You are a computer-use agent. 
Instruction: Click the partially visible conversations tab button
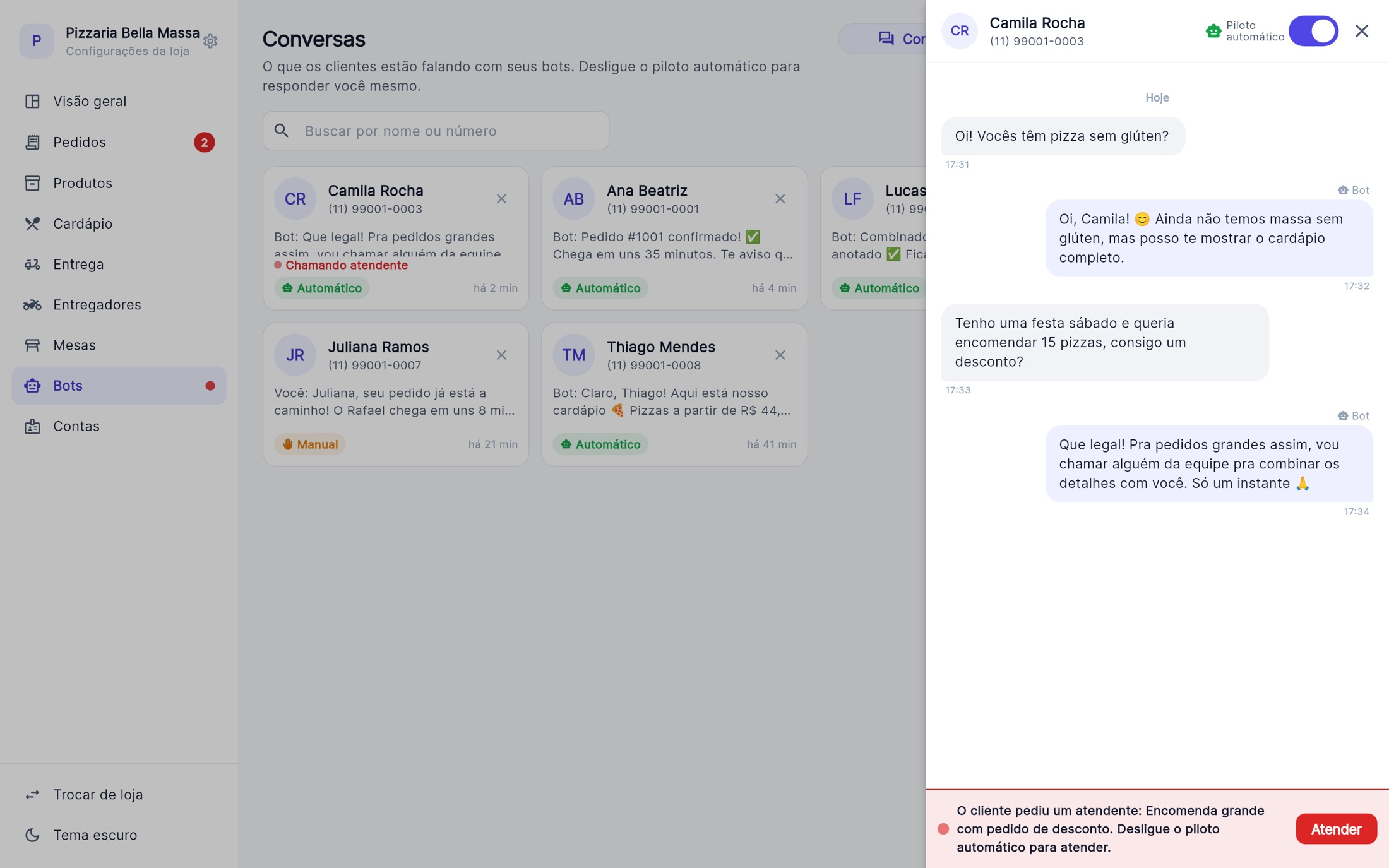pyautogui.click(x=883, y=39)
